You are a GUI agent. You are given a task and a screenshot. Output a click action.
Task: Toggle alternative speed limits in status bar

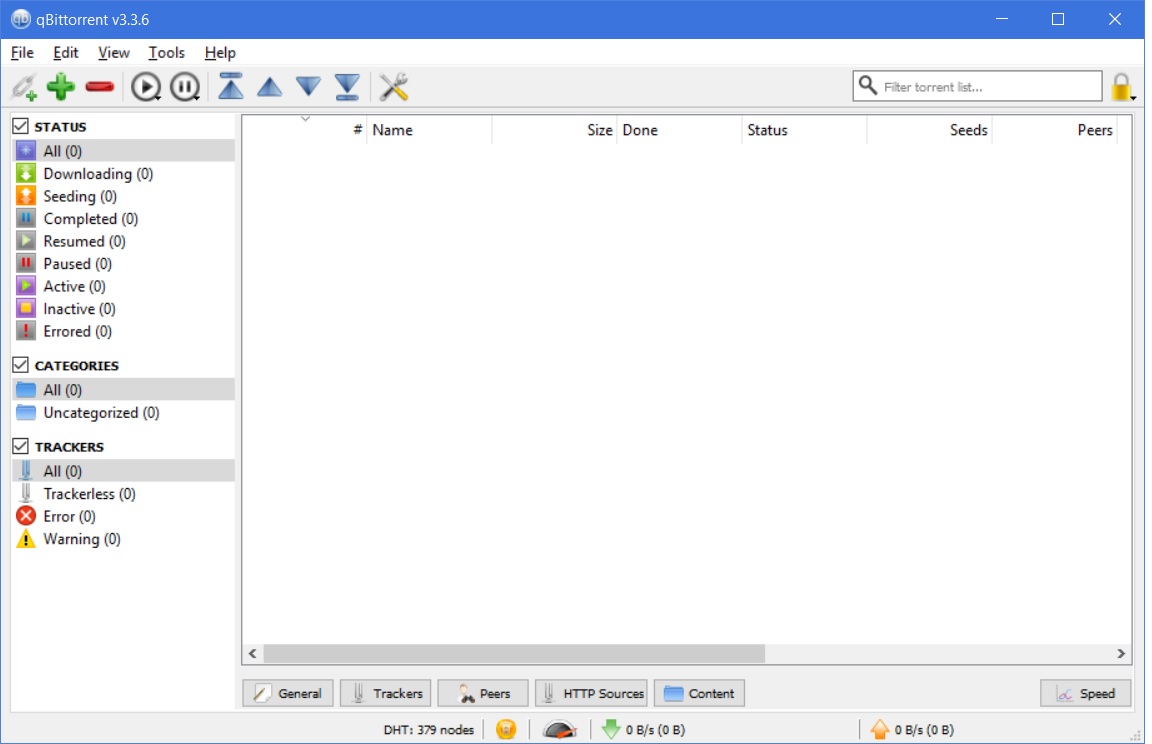558,730
